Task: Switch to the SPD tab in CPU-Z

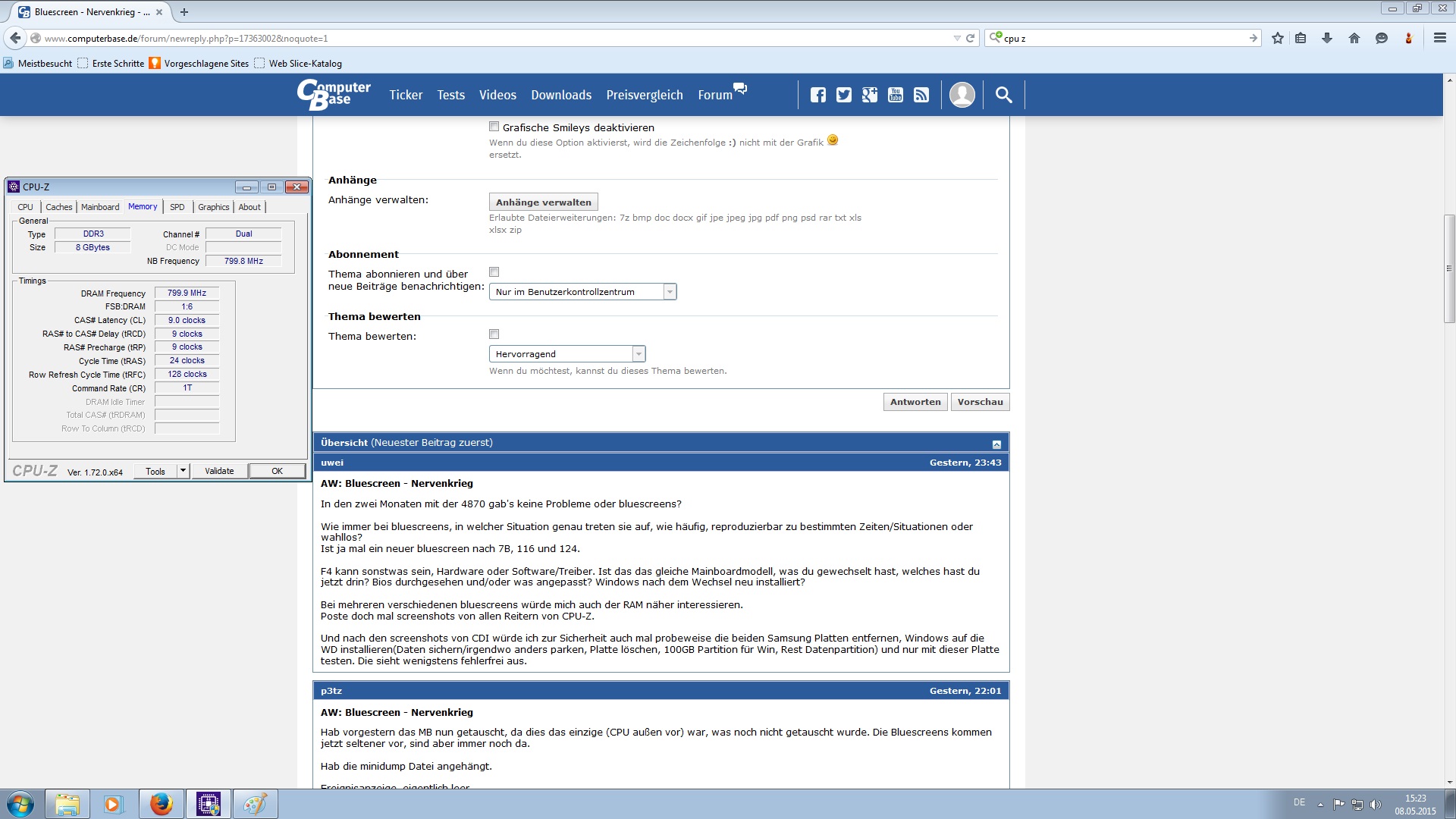Action: pos(177,207)
